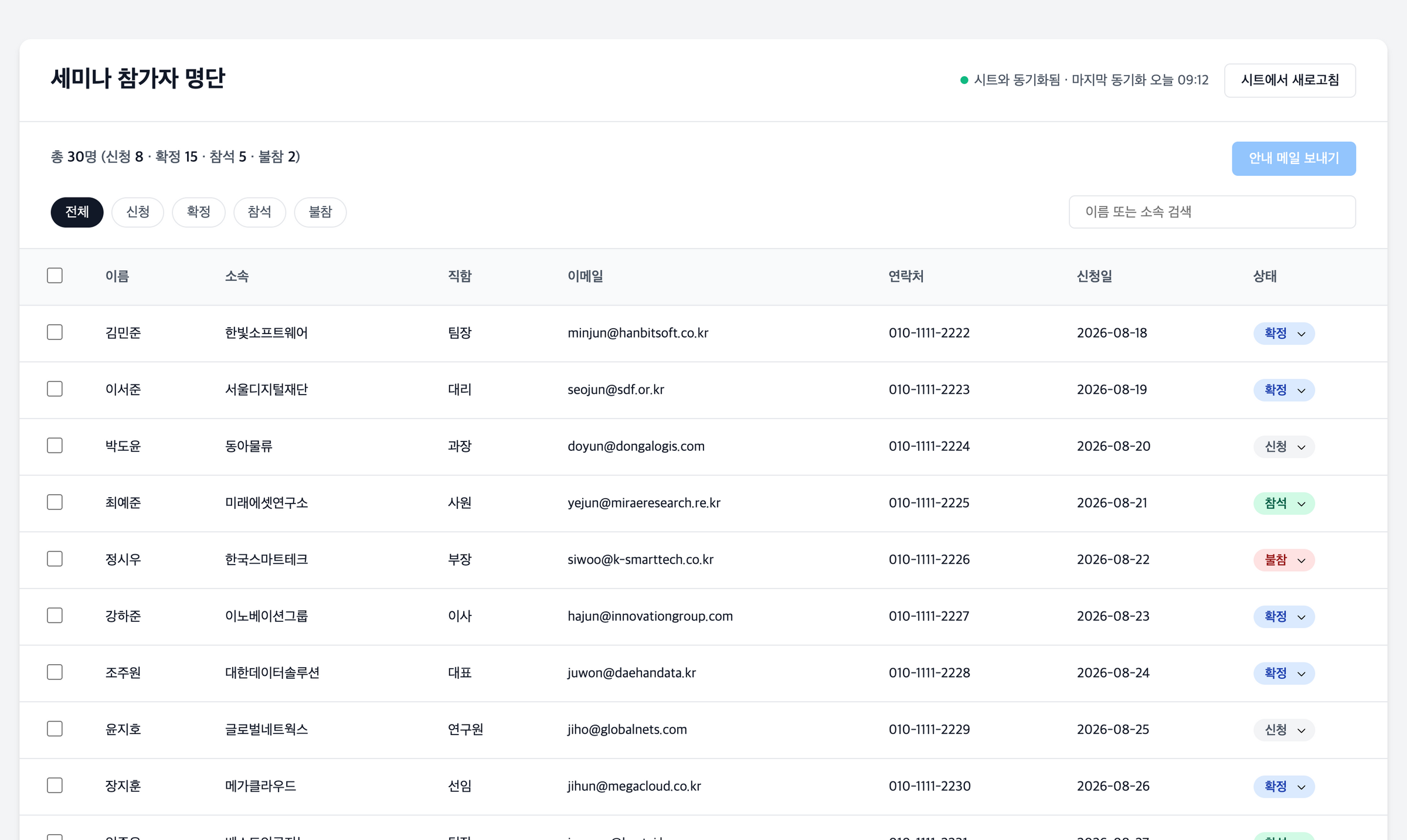Click email hajun@innovationgroup.com
The image size is (1407, 840).
click(650, 616)
